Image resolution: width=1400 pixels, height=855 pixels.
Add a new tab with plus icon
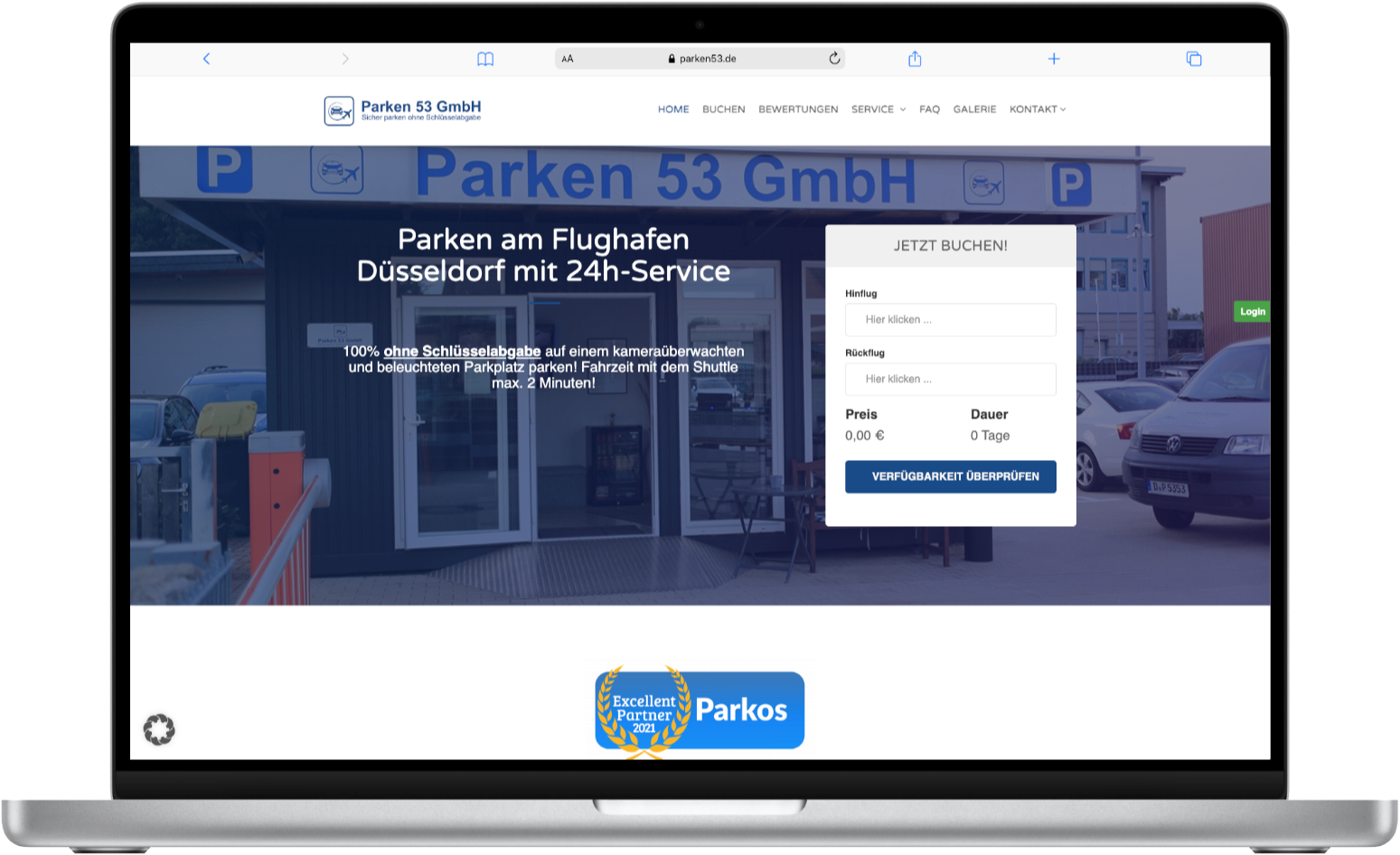tap(1054, 59)
